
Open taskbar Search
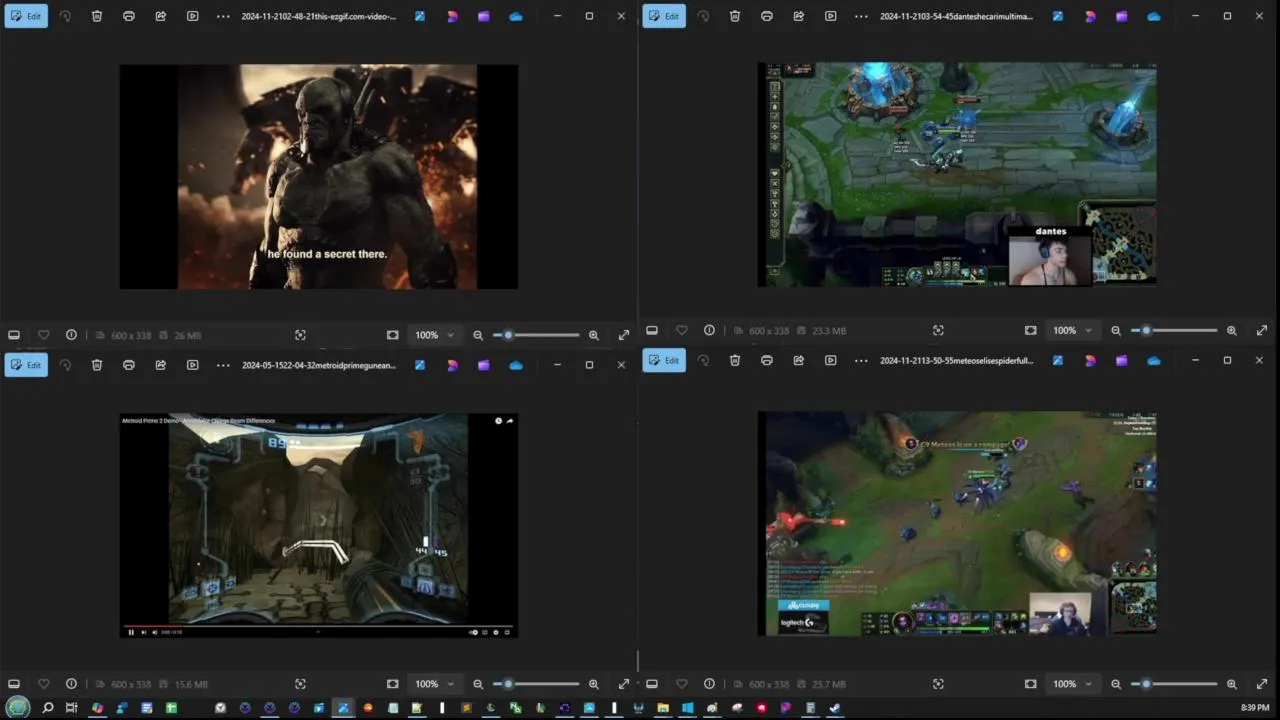pyautogui.click(x=47, y=708)
